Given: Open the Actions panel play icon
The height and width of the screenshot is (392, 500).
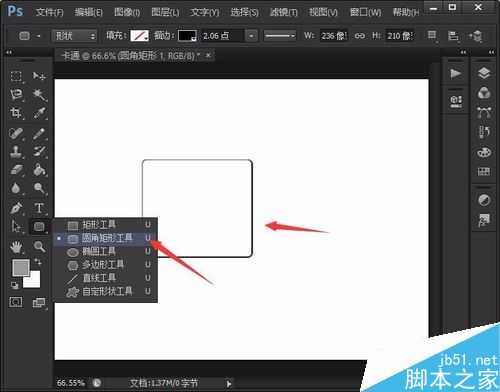Looking at the screenshot, I should 455,74.
